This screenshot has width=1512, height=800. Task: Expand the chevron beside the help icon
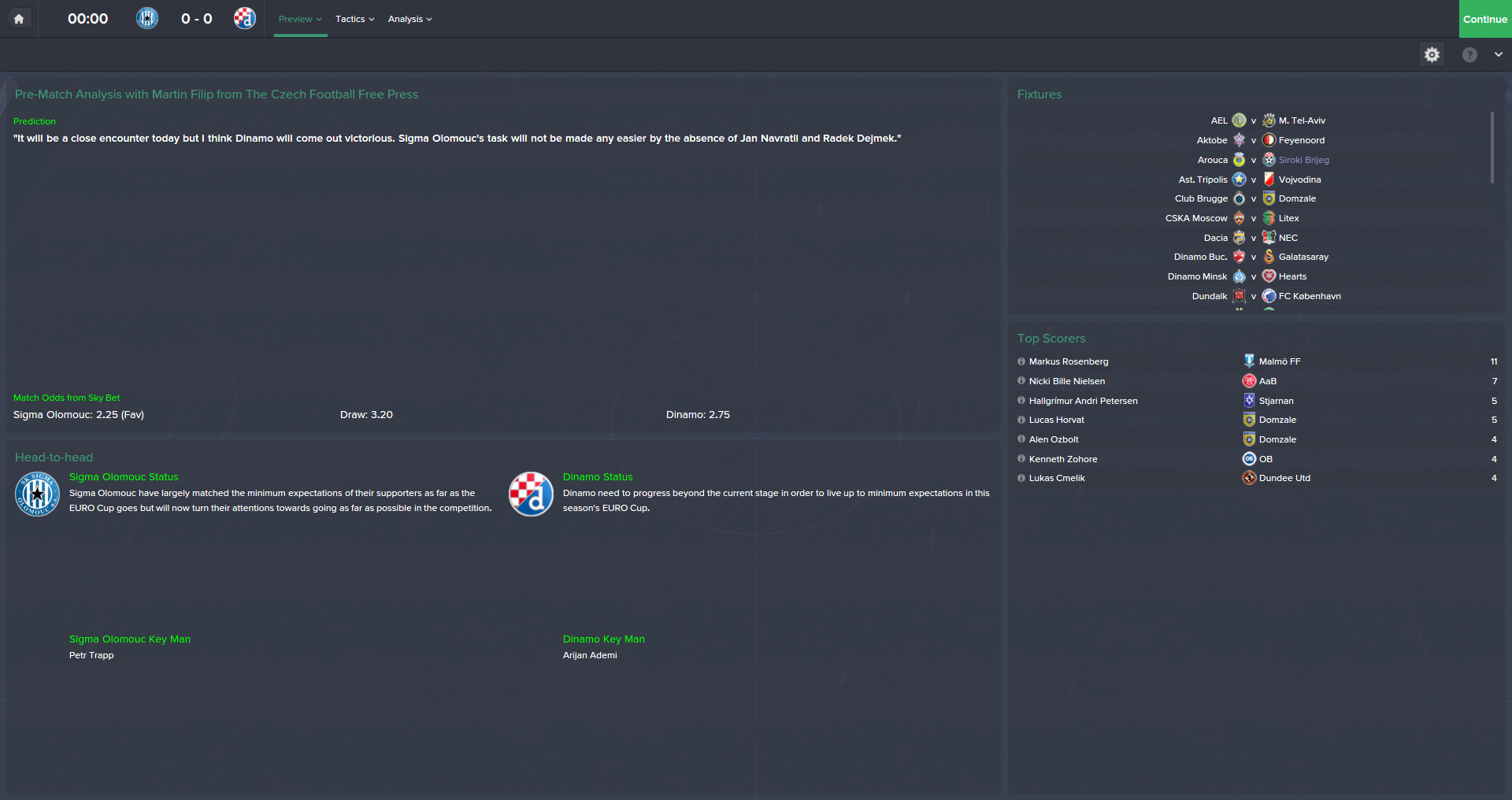tap(1499, 54)
